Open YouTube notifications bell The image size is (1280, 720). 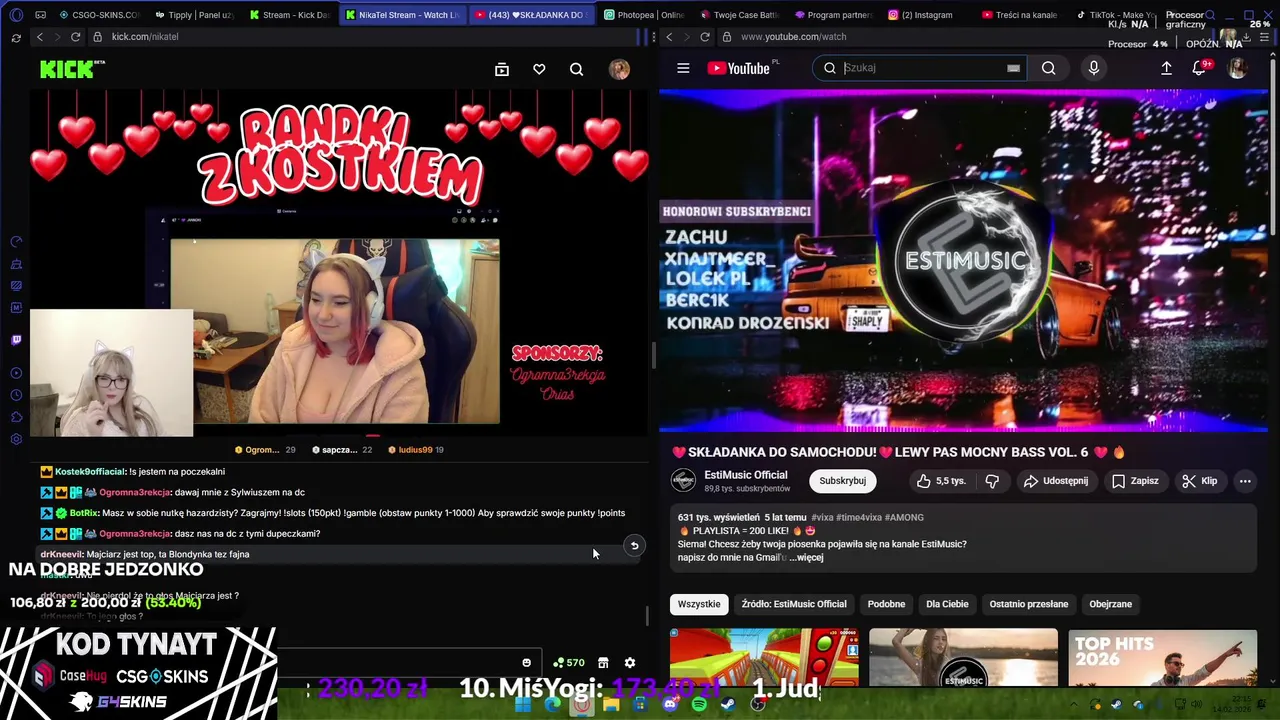[1200, 68]
